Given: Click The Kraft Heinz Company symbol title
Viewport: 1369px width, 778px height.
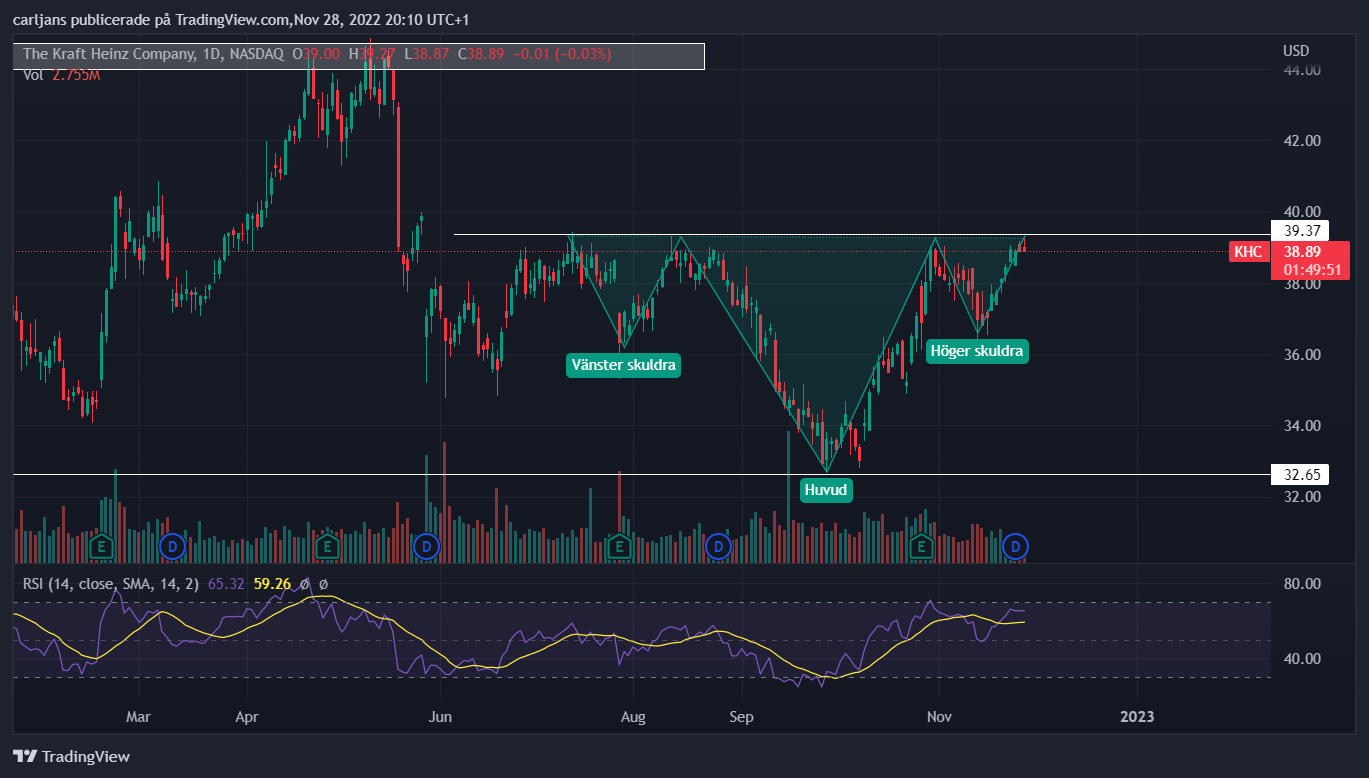Looking at the screenshot, I should 109,54.
